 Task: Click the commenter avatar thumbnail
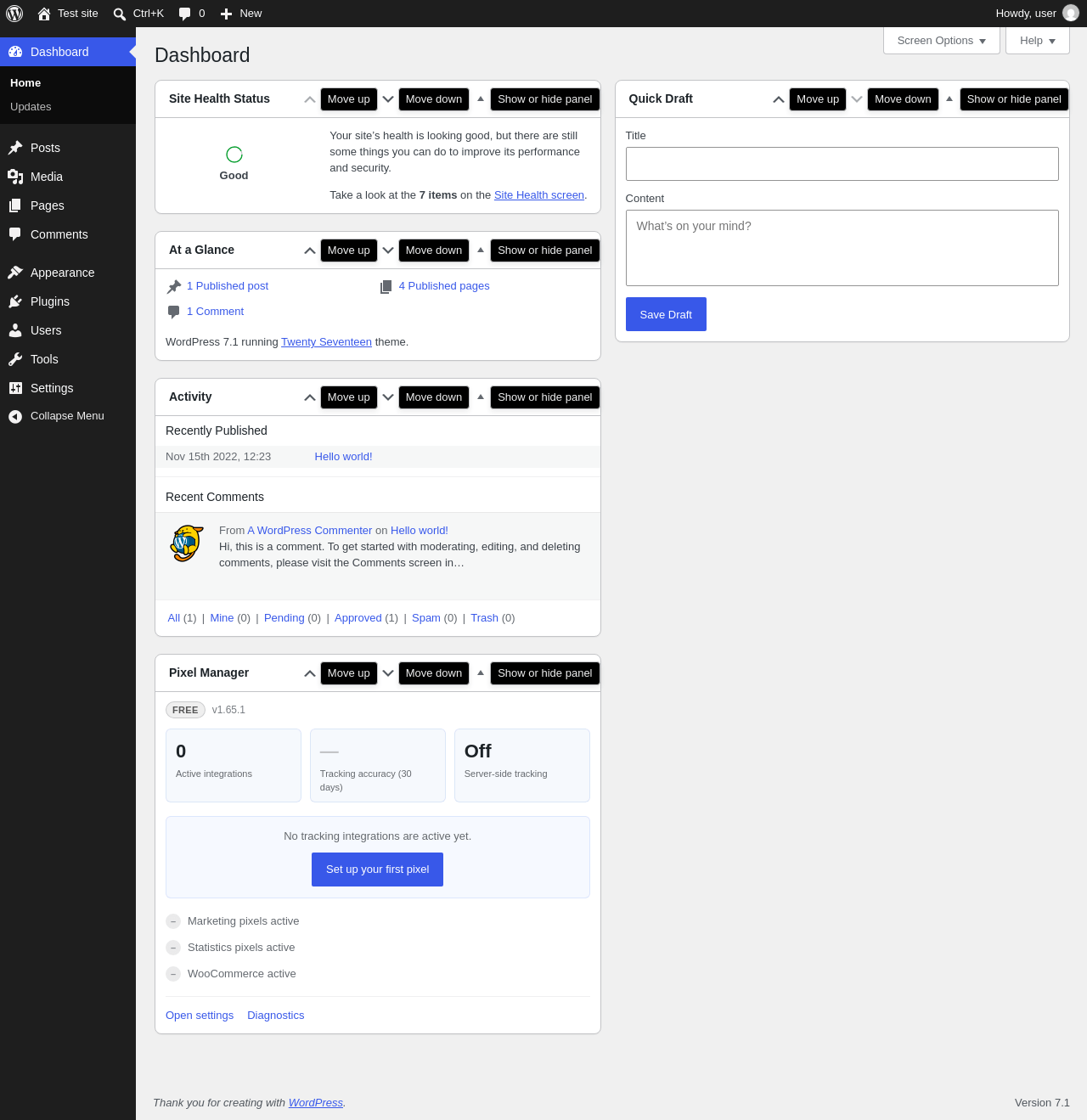click(187, 543)
